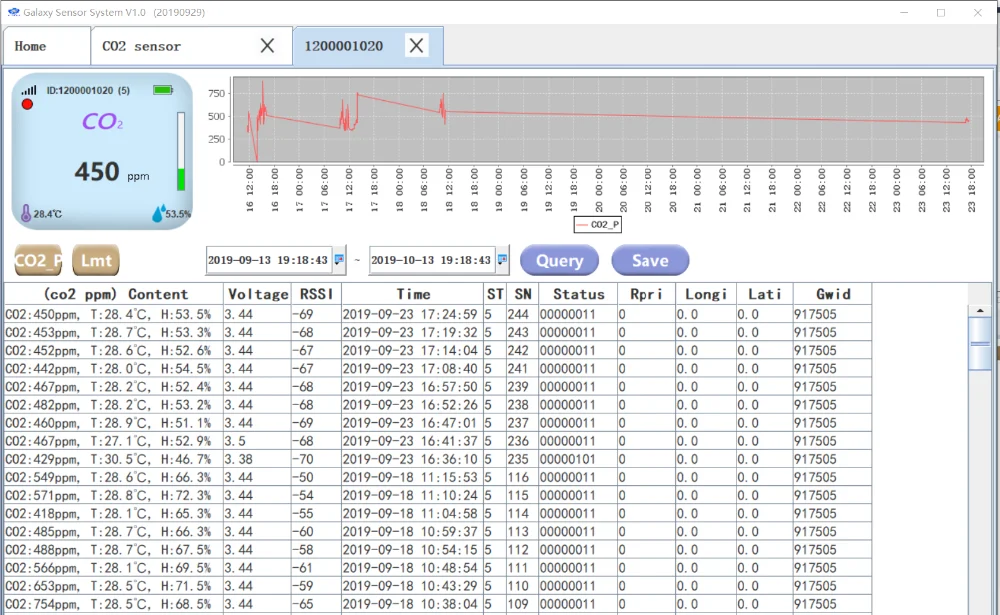This screenshot has width=1000, height=615.
Task: Close the CO2 sensor tab
Action: [x=267, y=46]
